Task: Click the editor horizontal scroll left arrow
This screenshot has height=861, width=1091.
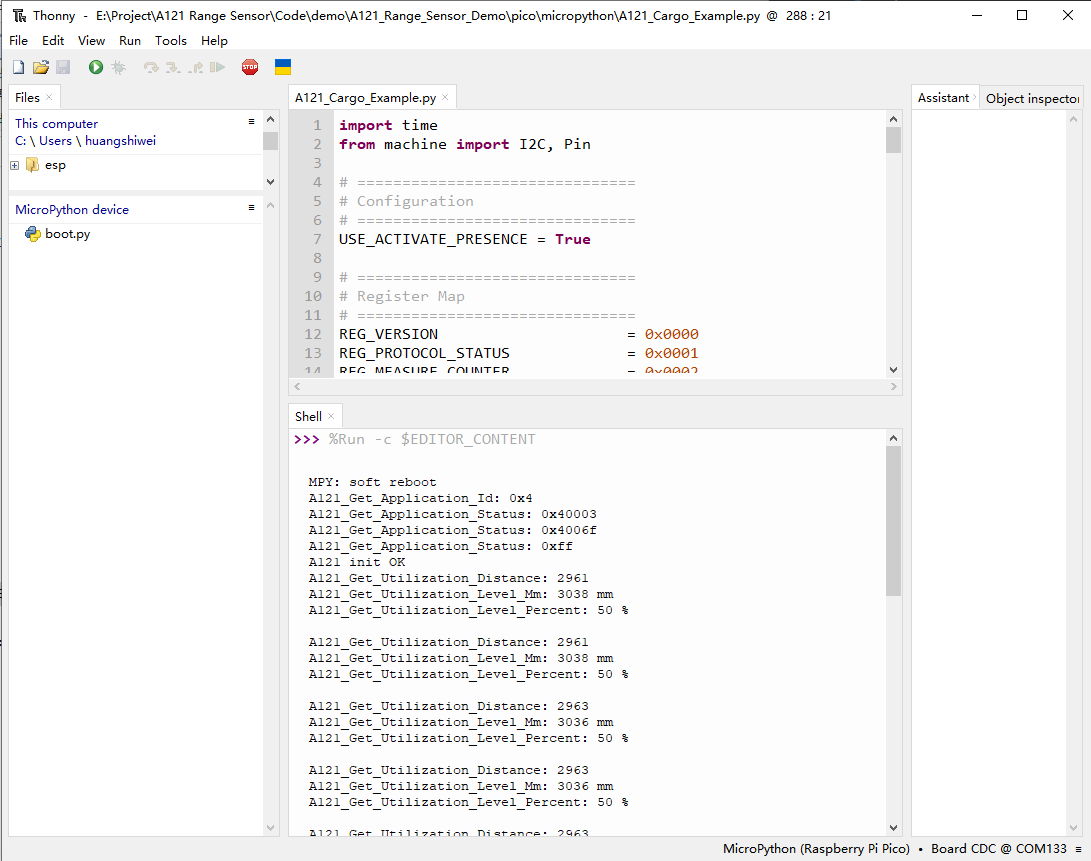Action: (297, 387)
